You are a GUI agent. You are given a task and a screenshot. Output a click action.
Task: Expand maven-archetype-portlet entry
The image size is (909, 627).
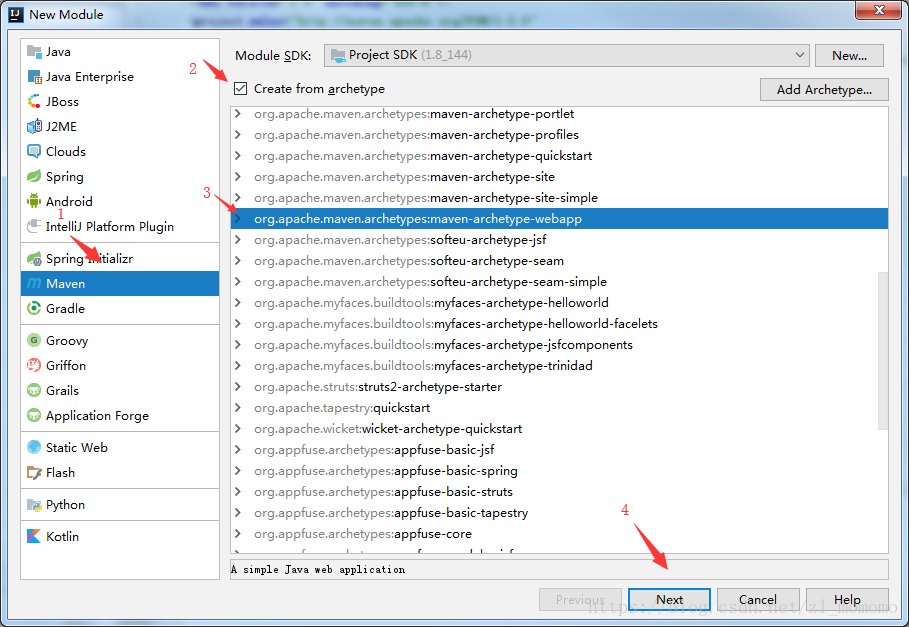click(238, 114)
